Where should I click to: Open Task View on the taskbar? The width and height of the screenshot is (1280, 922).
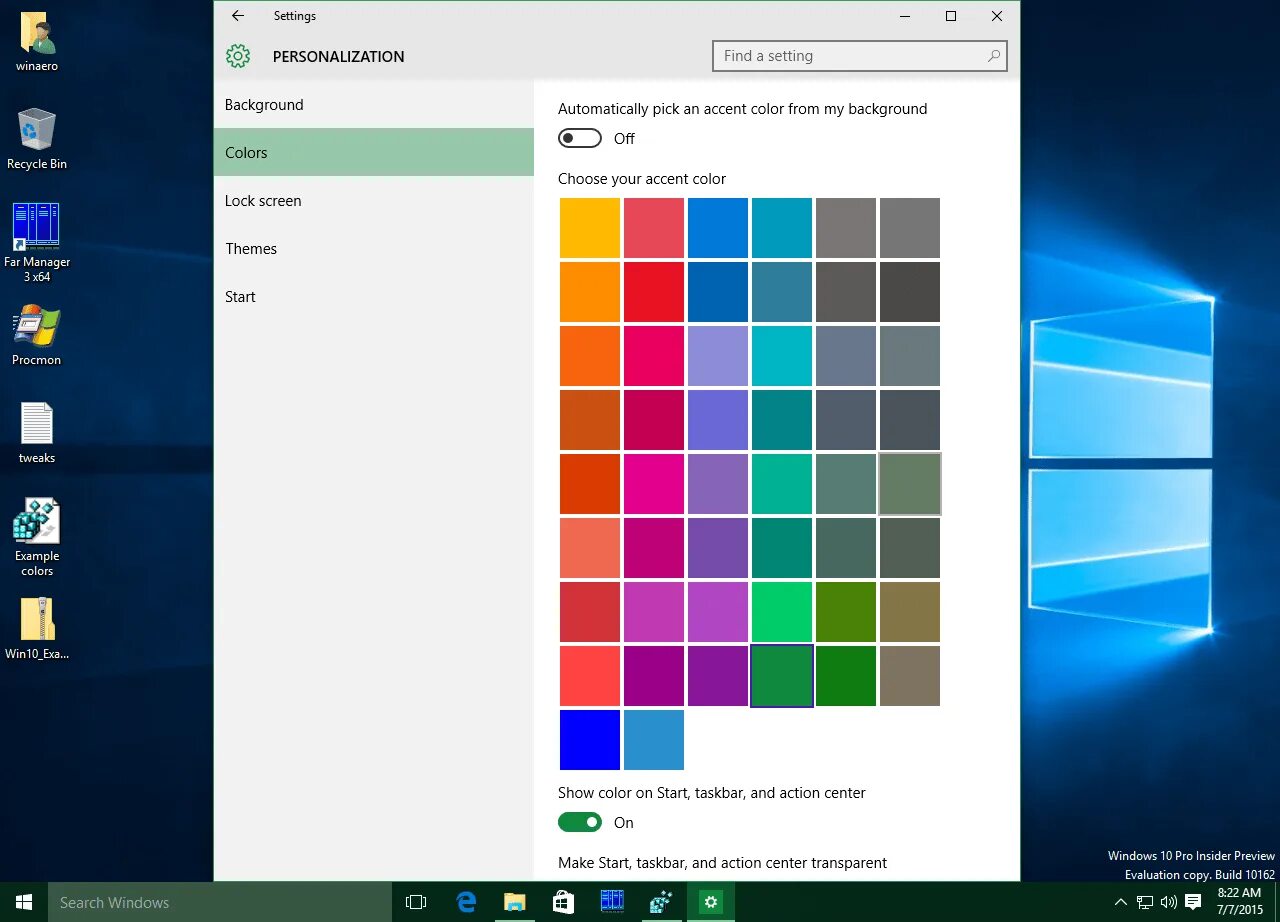coord(416,902)
